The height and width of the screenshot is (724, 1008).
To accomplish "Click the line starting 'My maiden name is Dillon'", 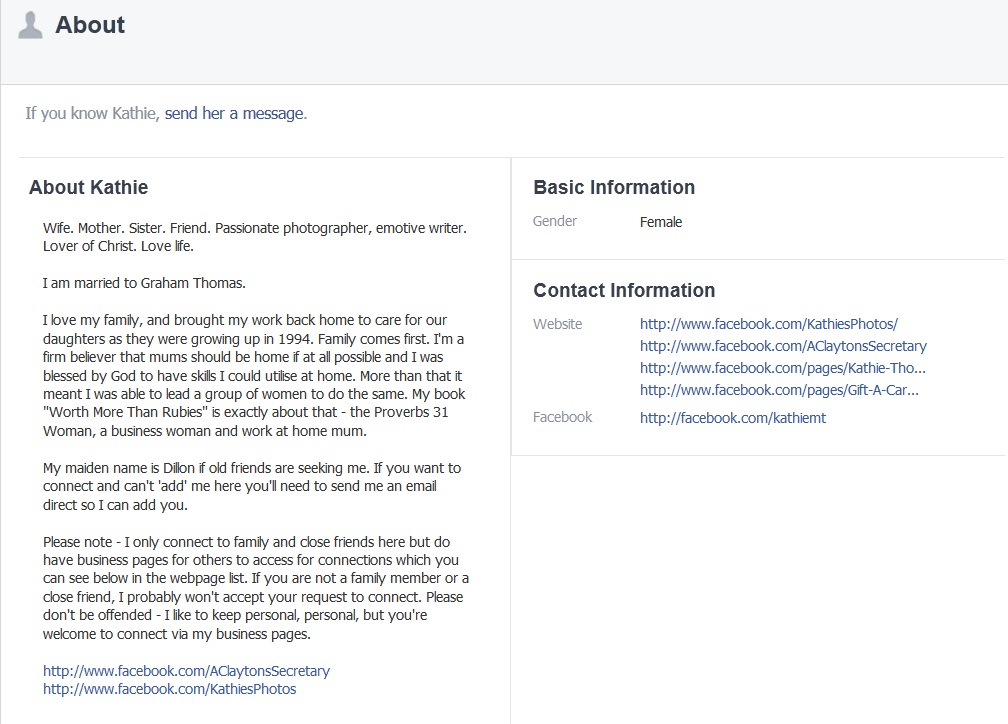I will click(252, 468).
